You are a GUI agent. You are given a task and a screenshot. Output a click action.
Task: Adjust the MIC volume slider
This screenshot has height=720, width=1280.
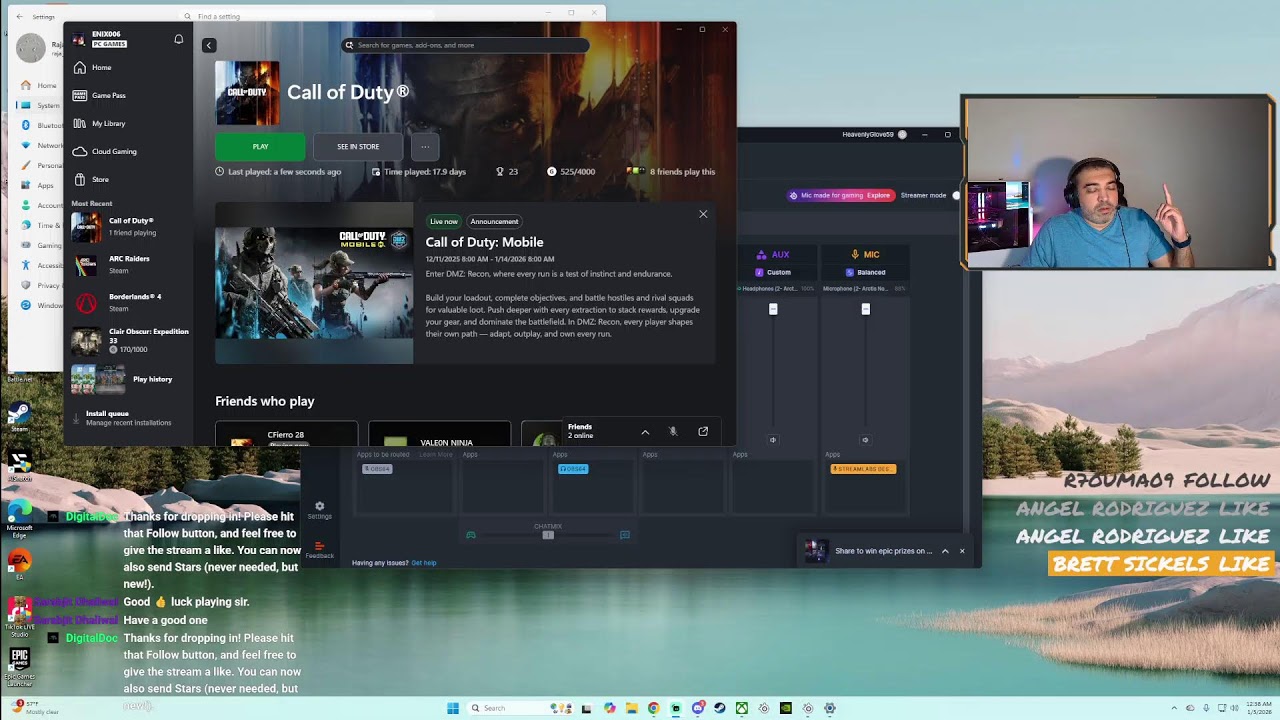click(866, 309)
